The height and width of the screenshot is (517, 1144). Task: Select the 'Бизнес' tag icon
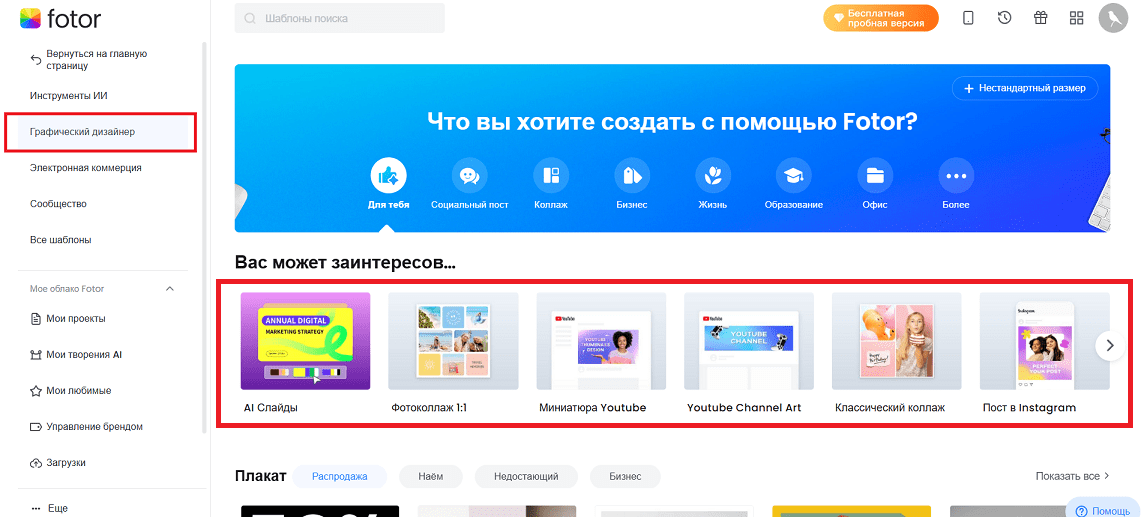click(632, 176)
